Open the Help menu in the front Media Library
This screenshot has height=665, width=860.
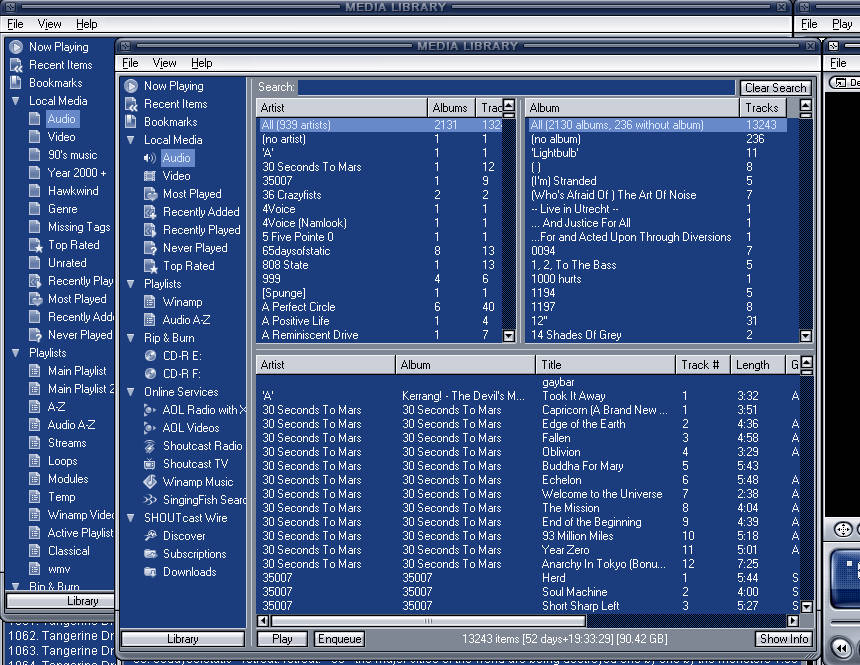(201, 63)
